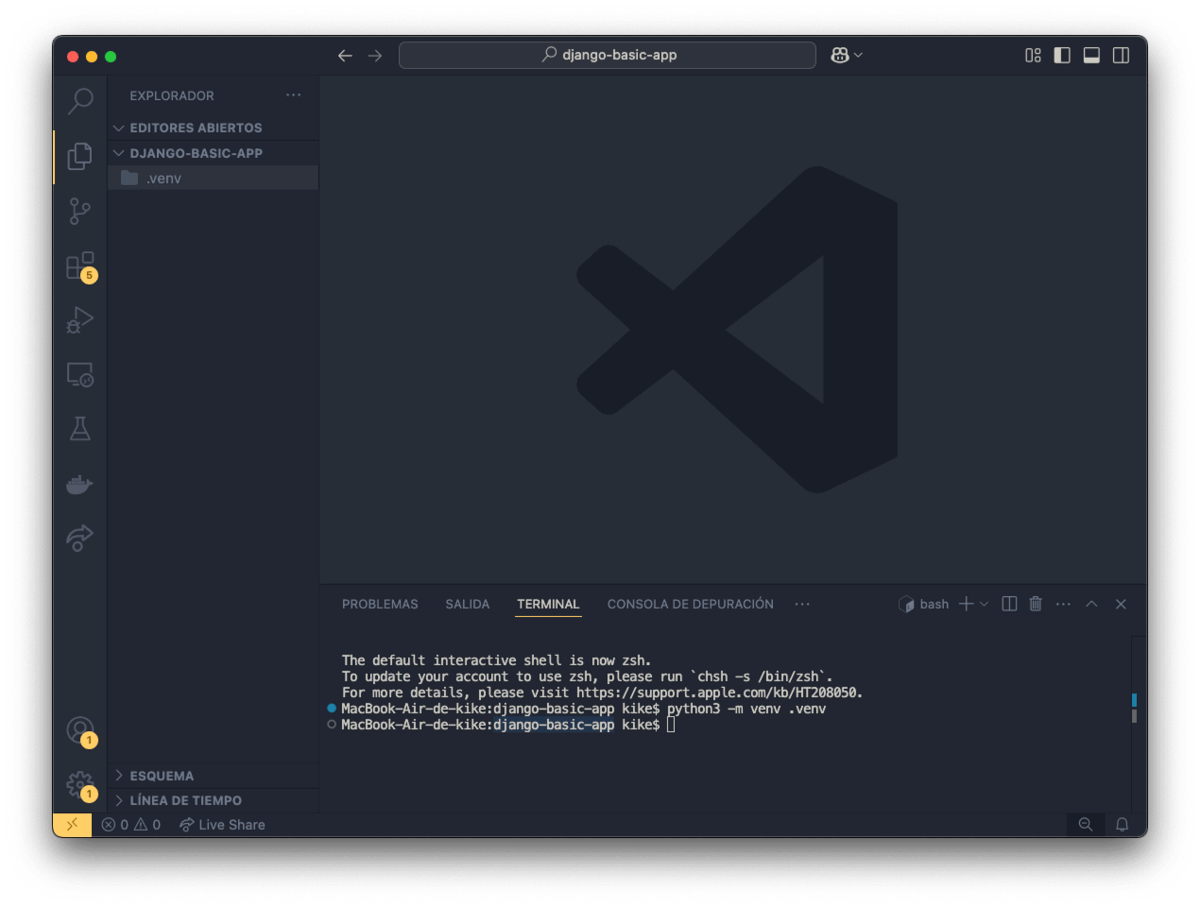Click the django-basic-app command center search

point(607,55)
